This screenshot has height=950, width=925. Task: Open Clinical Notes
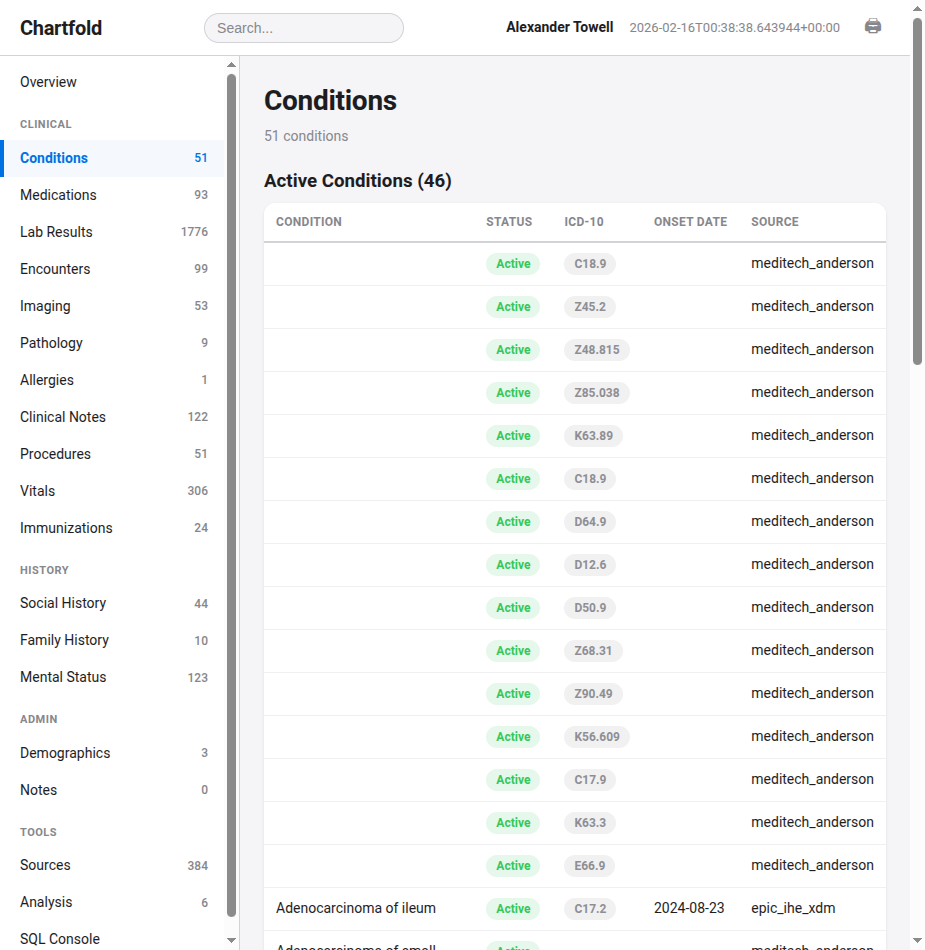pyautogui.click(x=60, y=417)
